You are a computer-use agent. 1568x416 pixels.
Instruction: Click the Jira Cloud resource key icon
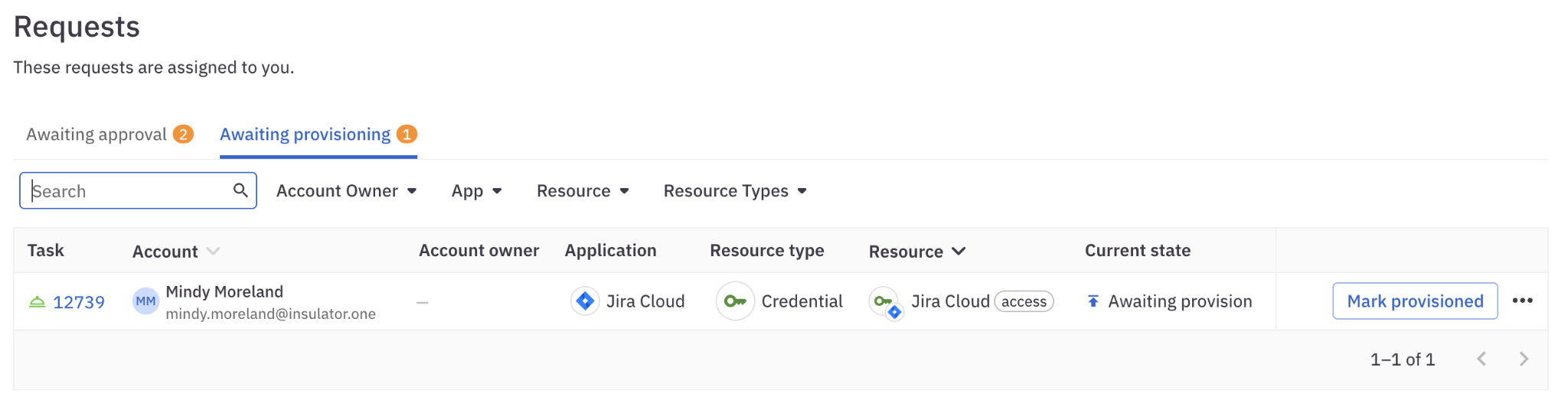click(x=886, y=302)
